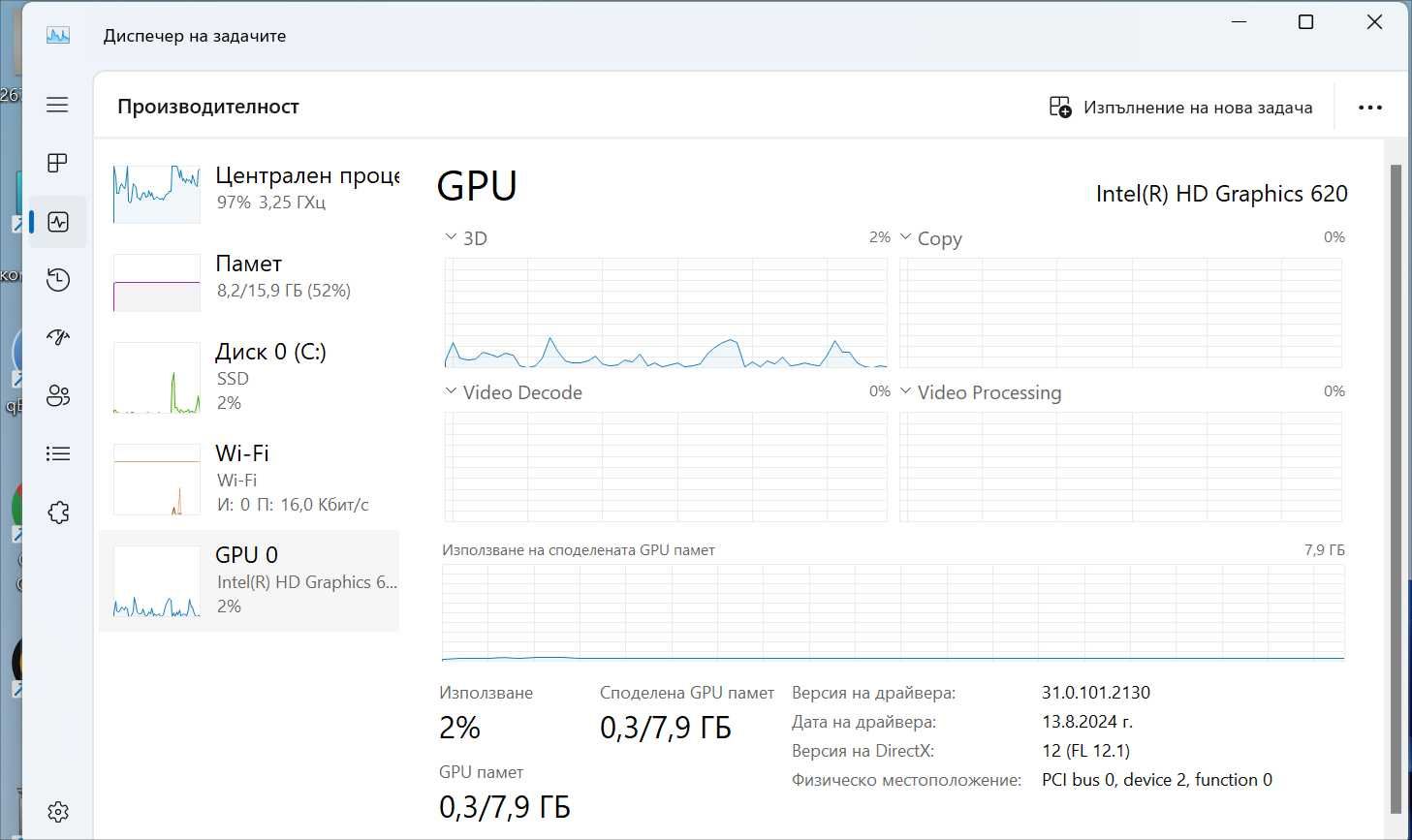Open the App history page icon

(x=57, y=280)
